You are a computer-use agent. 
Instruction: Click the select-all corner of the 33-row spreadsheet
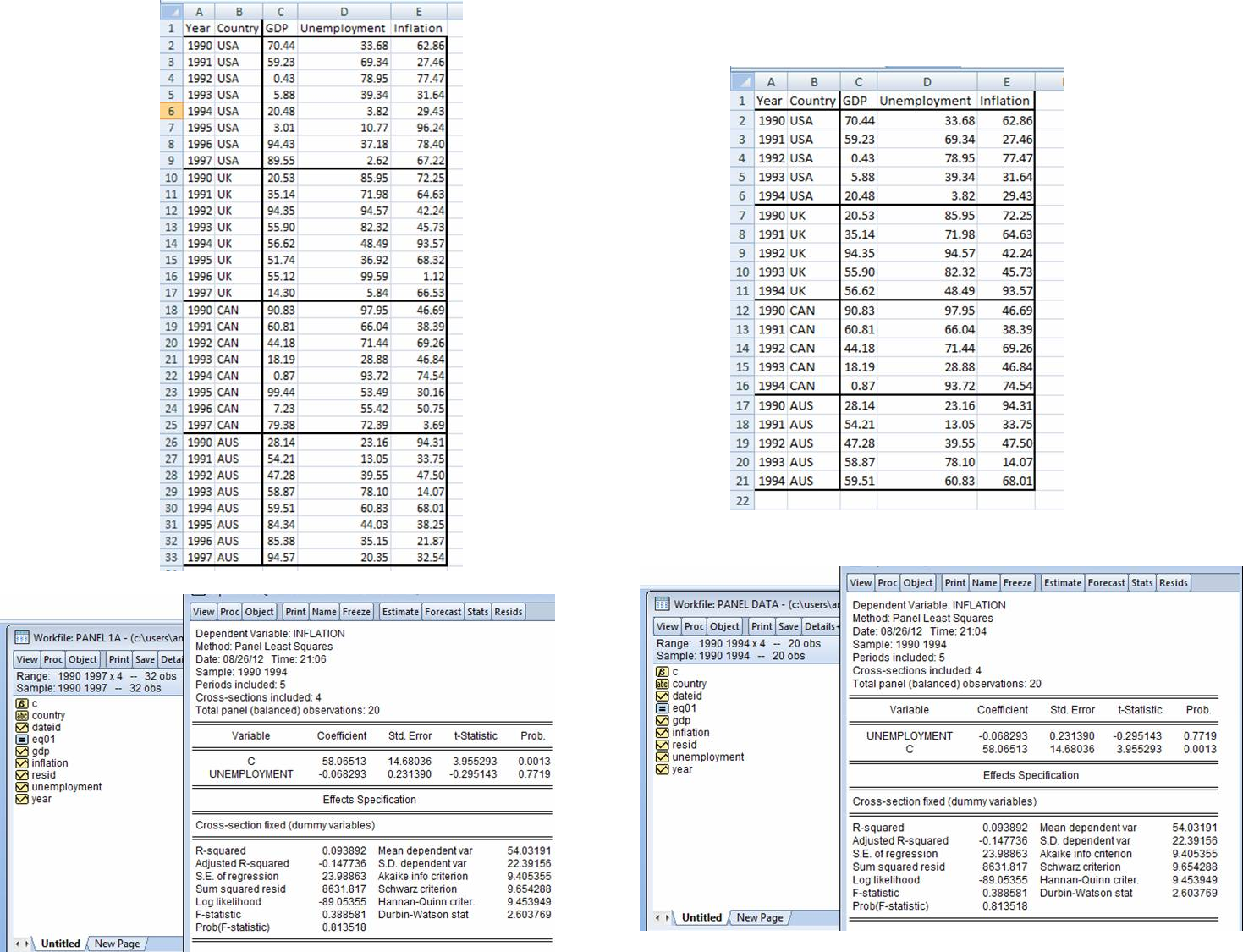[171, 12]
